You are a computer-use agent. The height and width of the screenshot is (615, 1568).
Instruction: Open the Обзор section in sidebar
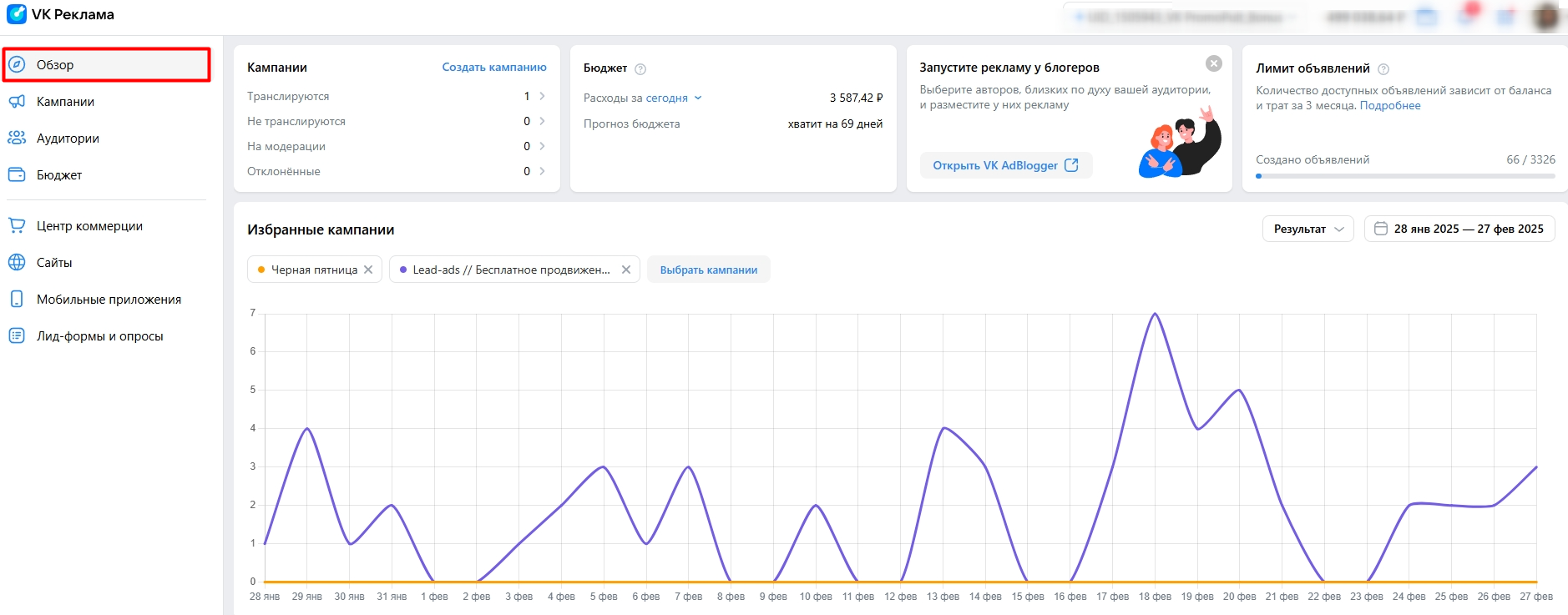(x=55, y=65)
